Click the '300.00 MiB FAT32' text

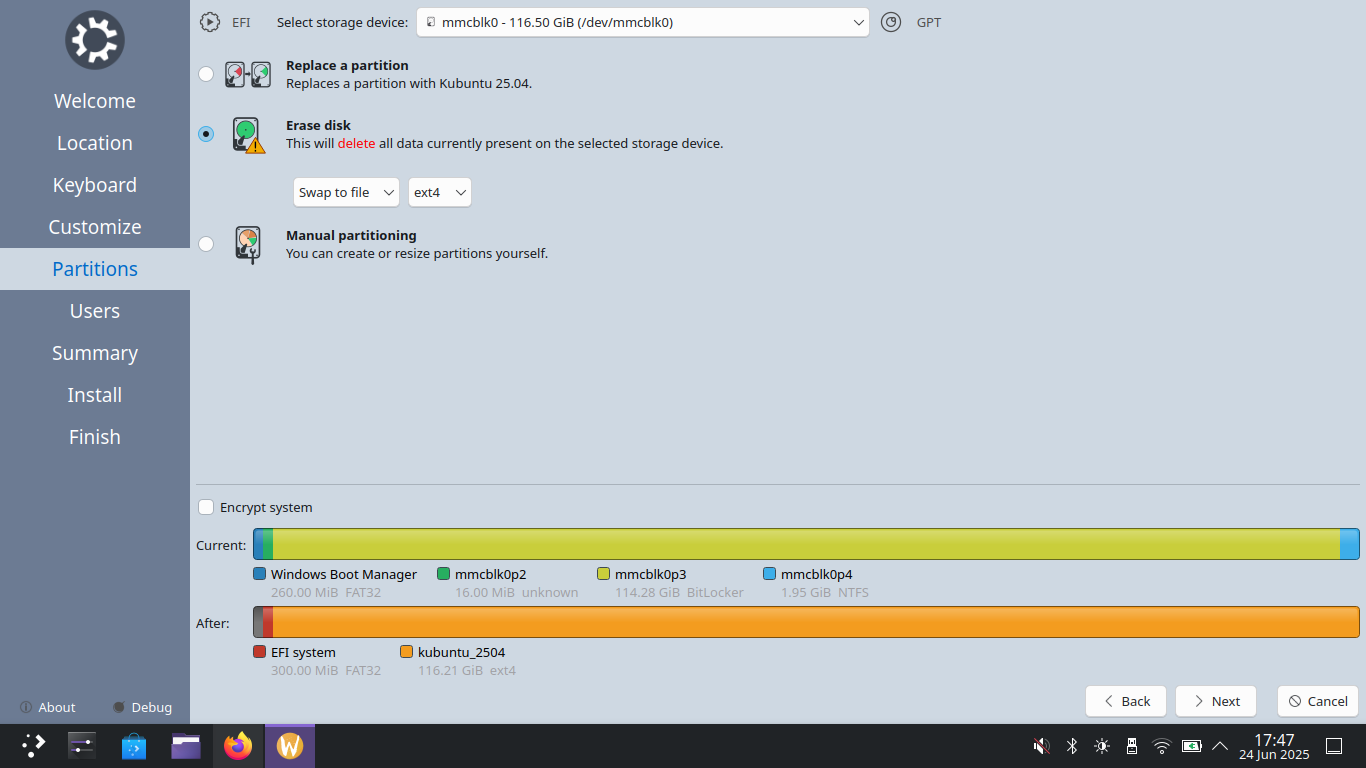coord(326,670)
